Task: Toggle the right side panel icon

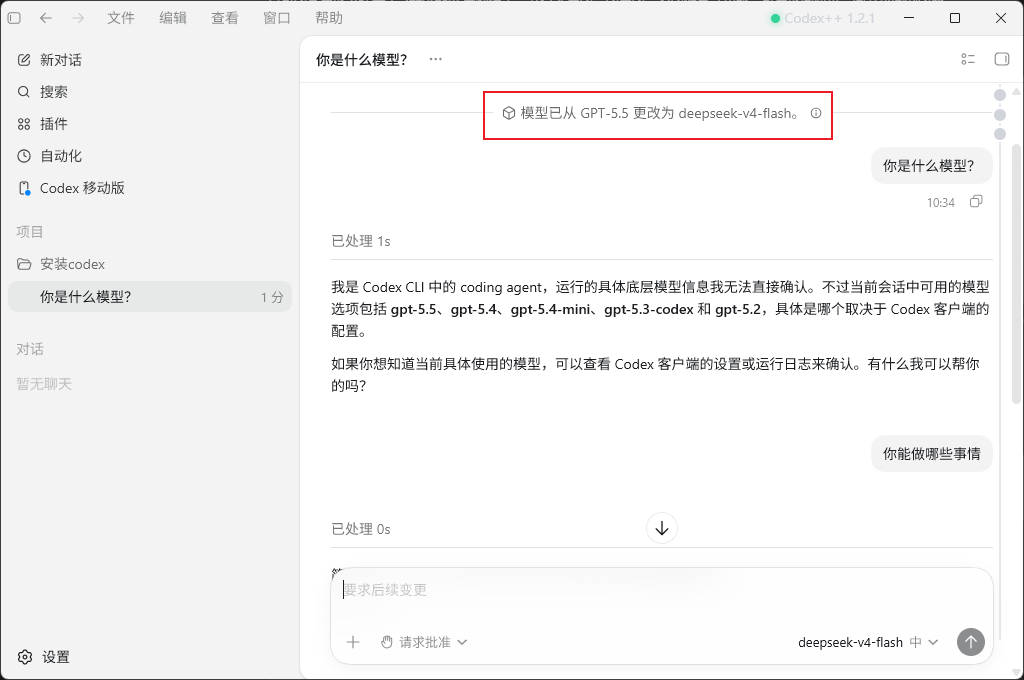Action: pos(1001,59)
